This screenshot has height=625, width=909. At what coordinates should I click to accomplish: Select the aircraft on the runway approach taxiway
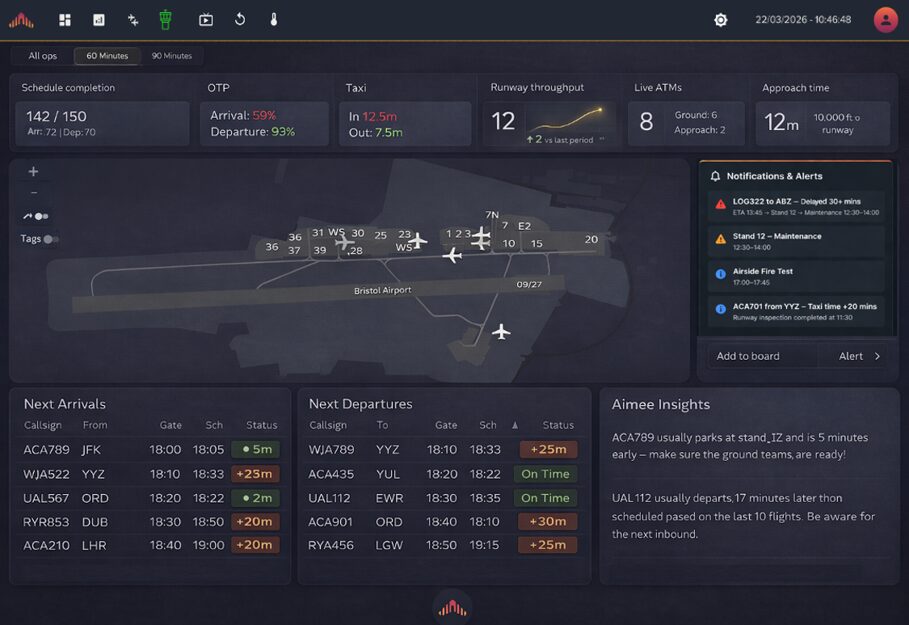(501, 332)
